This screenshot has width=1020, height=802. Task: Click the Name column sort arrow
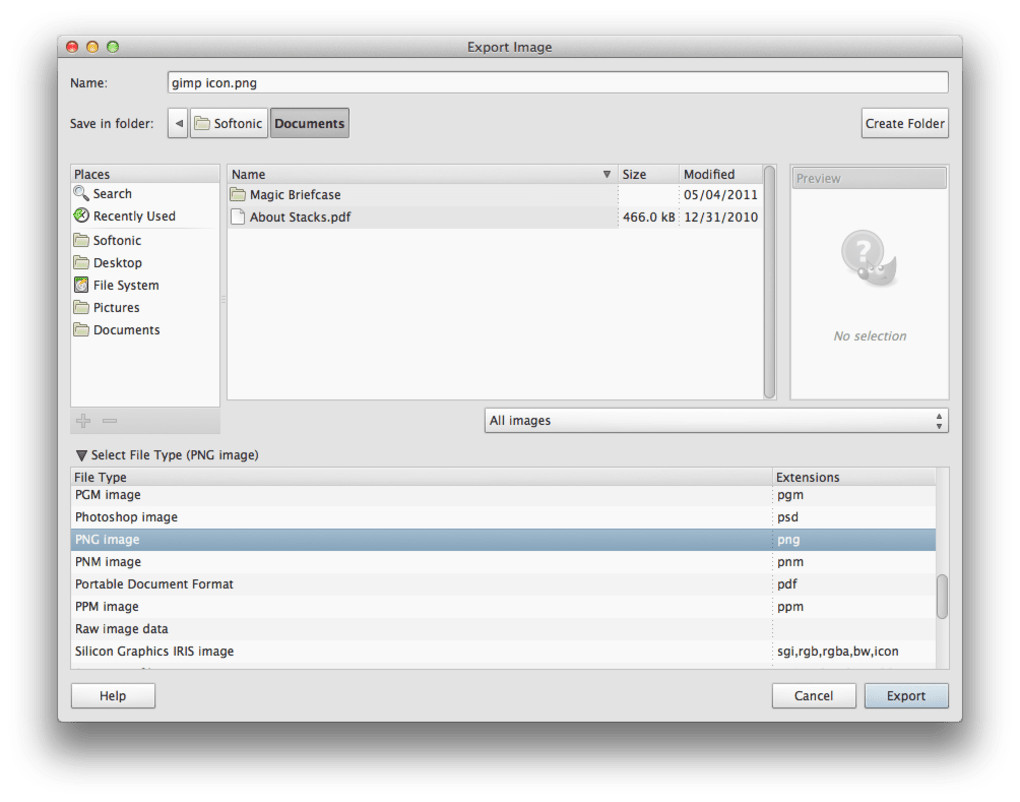[x=606, y=174]
